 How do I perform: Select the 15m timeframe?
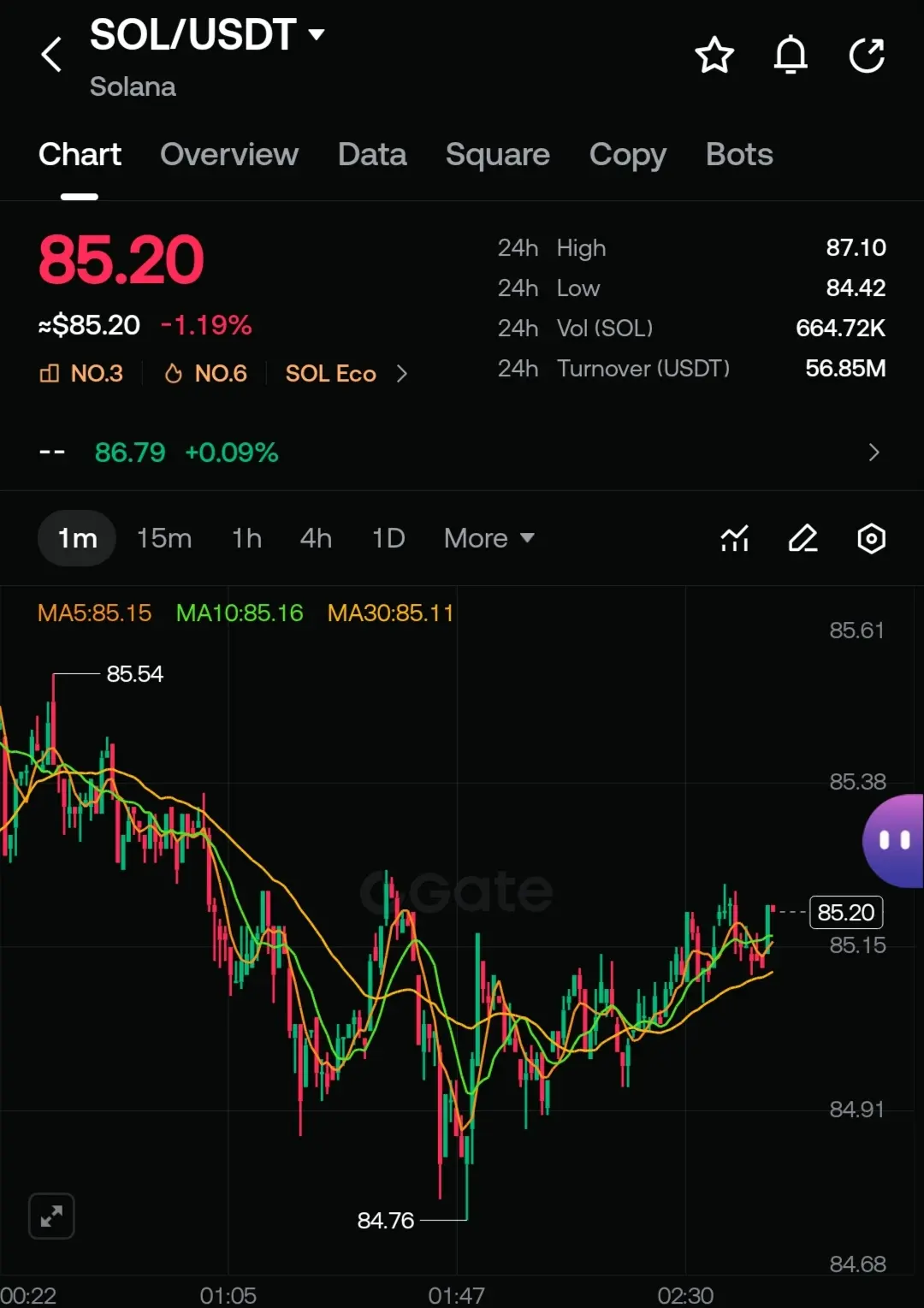click(164, 538)
